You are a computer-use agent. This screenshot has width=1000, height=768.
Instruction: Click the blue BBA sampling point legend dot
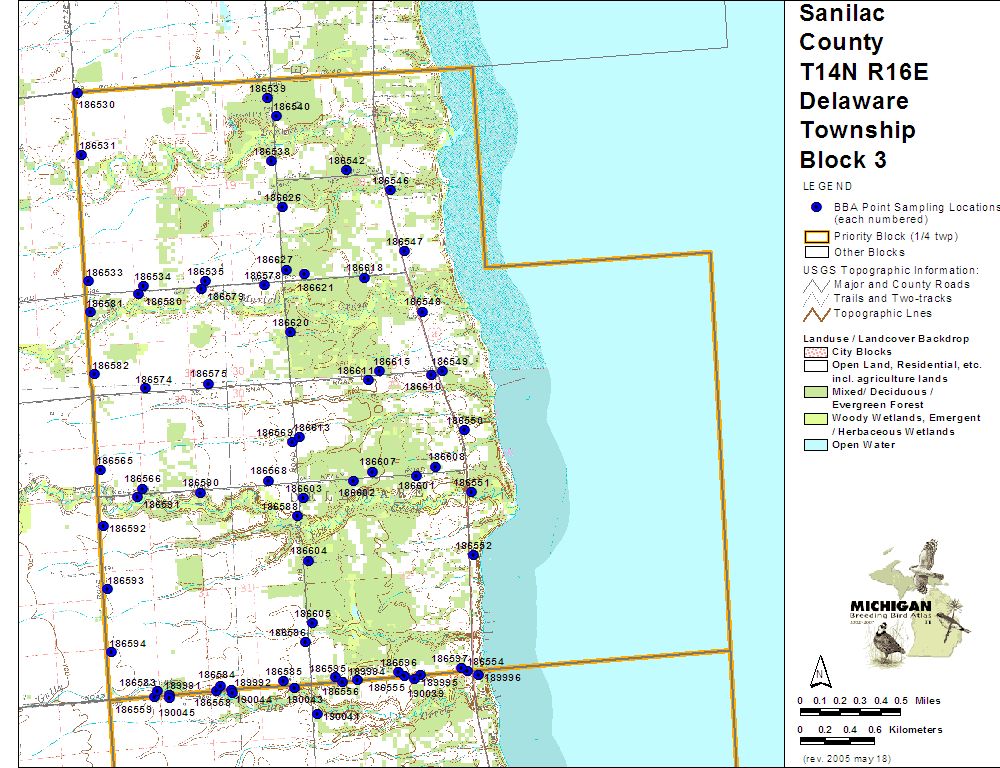816,207
